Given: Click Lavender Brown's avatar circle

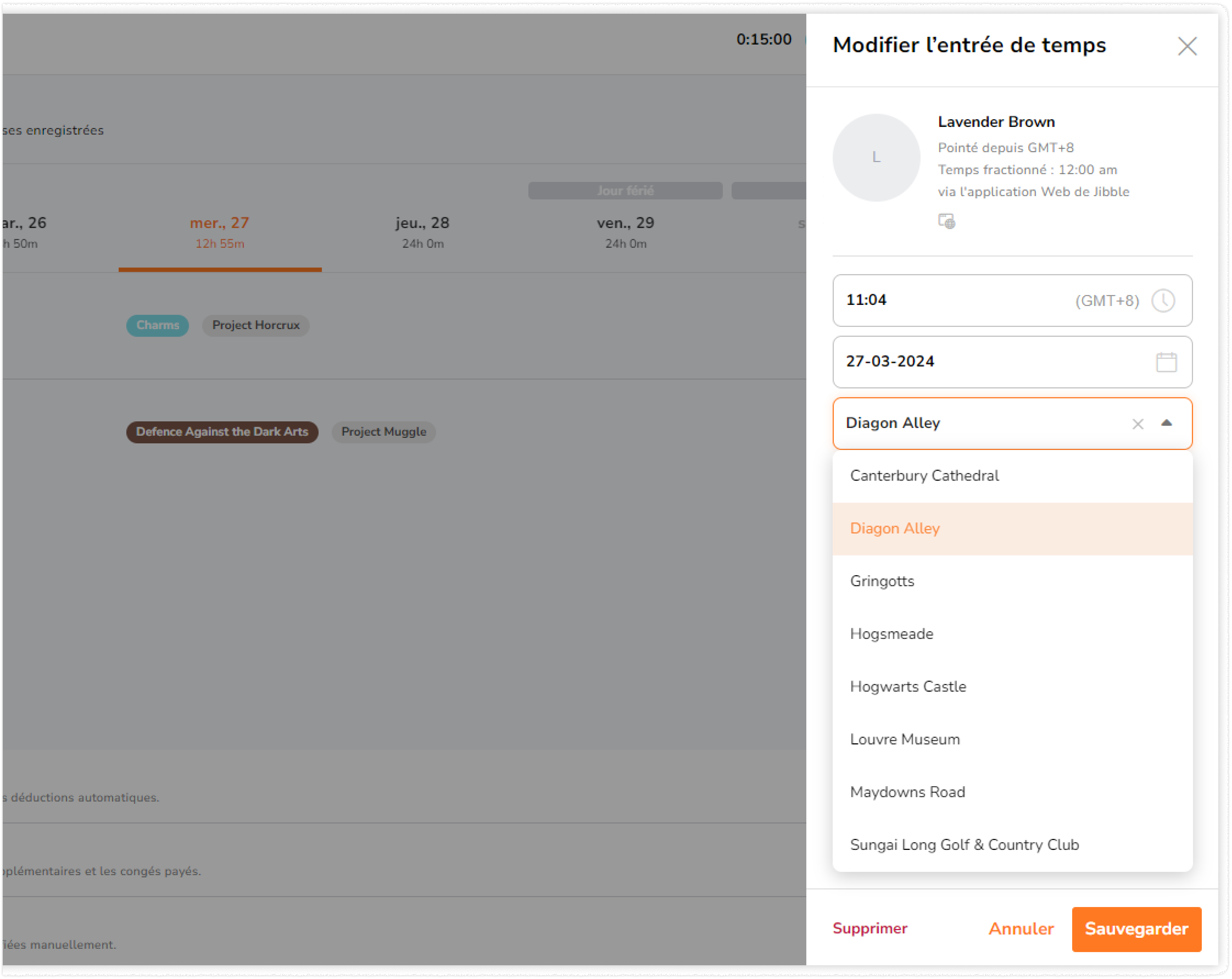Looking at the screenshot, I should 876,157.
